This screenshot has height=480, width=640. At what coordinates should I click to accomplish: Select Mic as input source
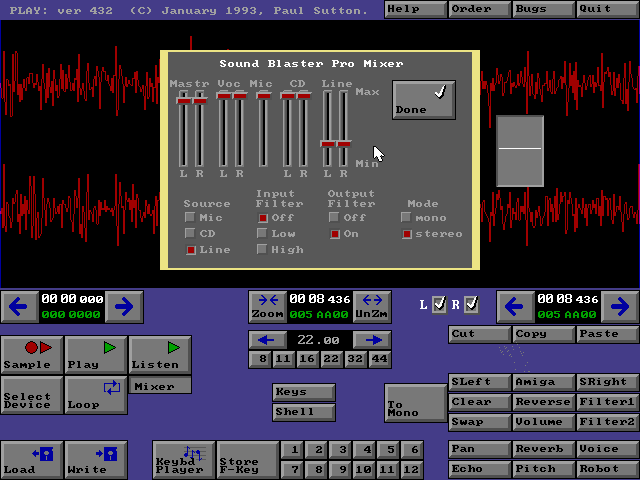pos(191,217)
